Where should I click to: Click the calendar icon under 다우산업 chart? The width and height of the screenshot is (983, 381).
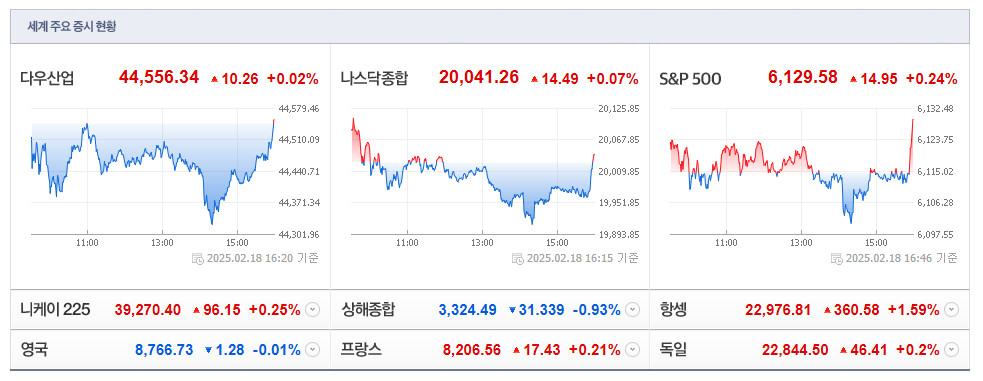click(x=197, y=258)
